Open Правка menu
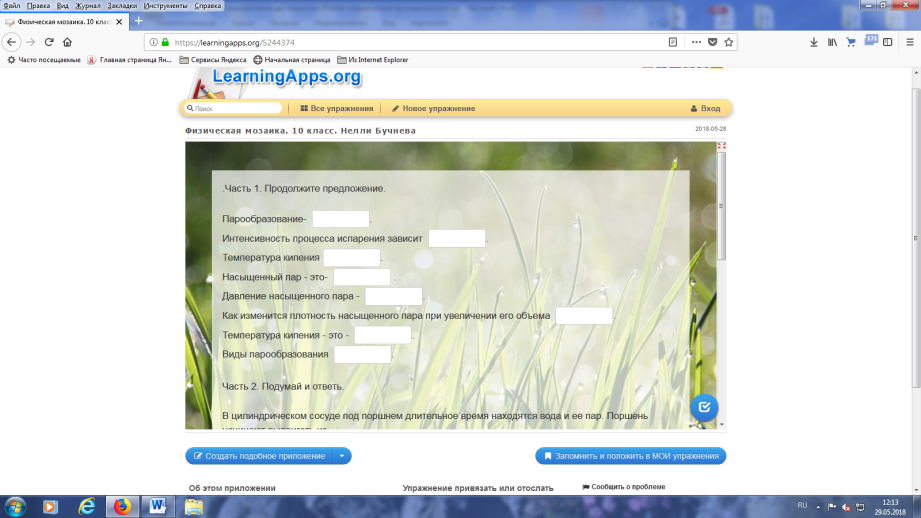The height and width of the screenshot is (518, 921). (x=38, y=5)
